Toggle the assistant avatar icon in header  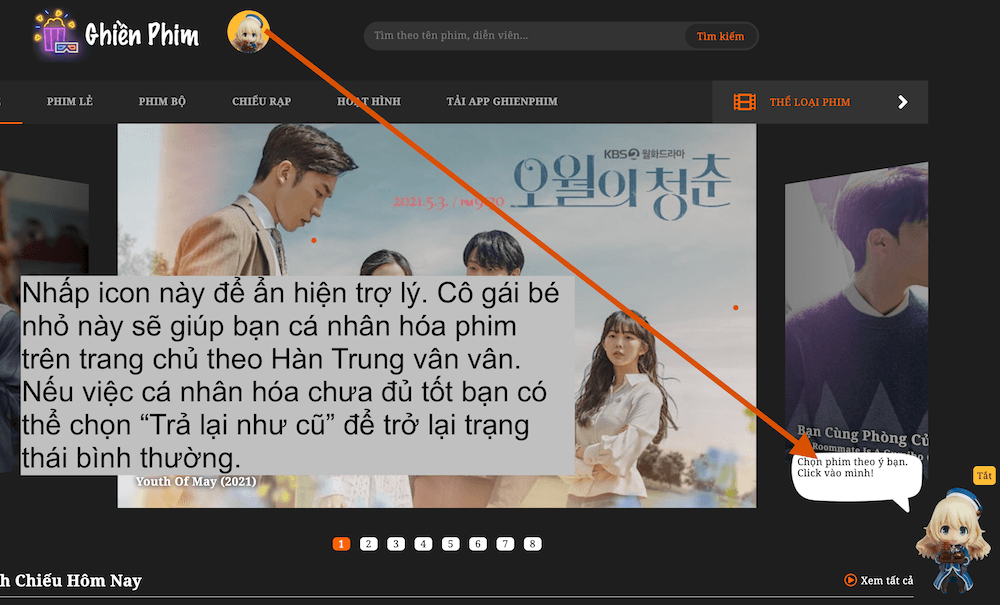pyautogui.click(x=247, y=32)
